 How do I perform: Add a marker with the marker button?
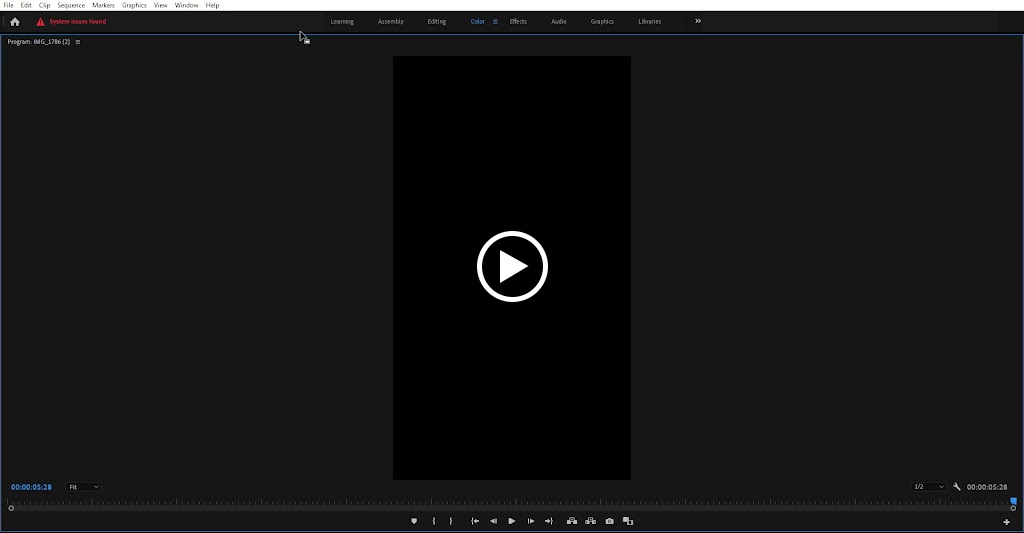[x=414, y=521]
